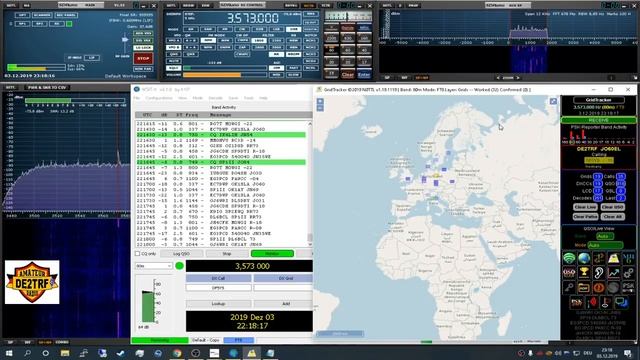Viewport: 640px width, 360px height.
Task: Click the orange alert icon in GridTracker
Action: (x=599, y=287)
